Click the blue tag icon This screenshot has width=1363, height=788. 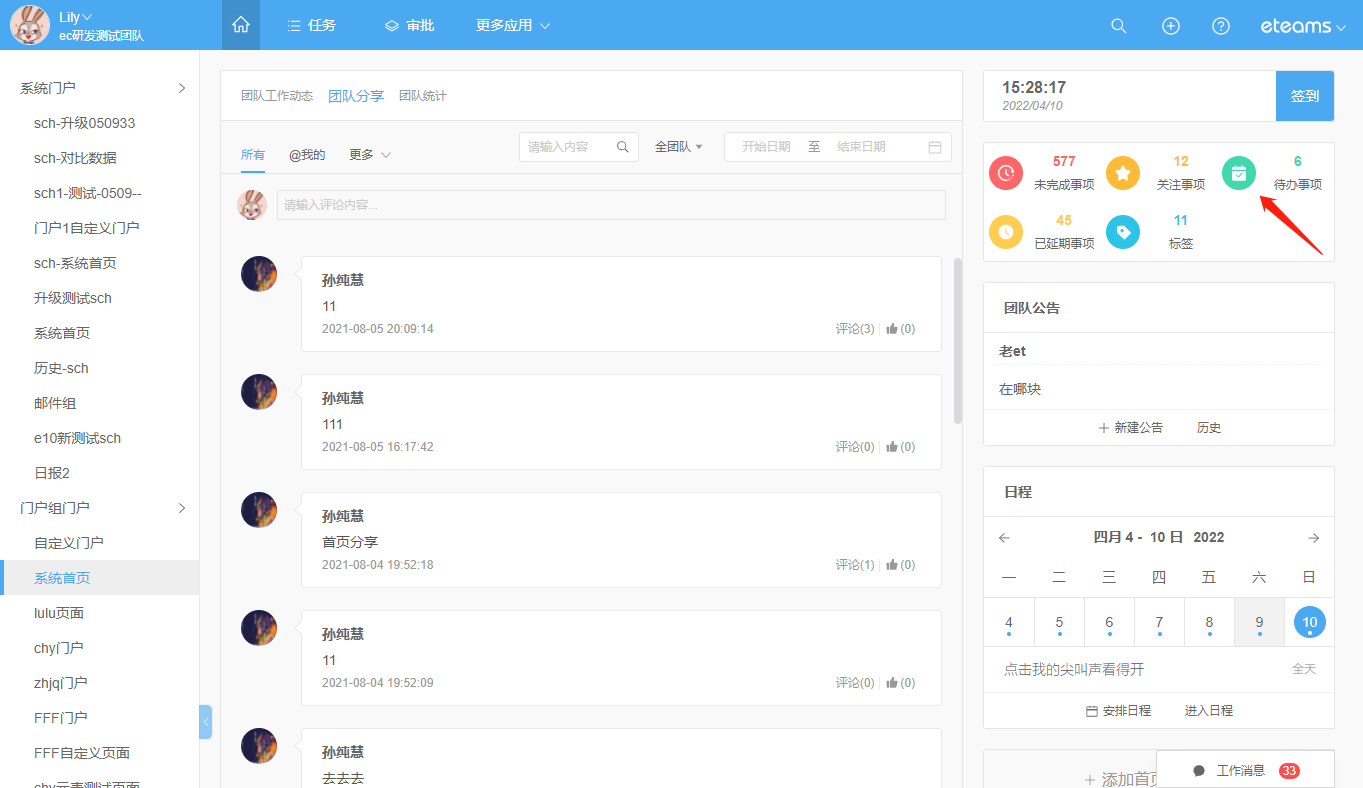[1123, 232]
